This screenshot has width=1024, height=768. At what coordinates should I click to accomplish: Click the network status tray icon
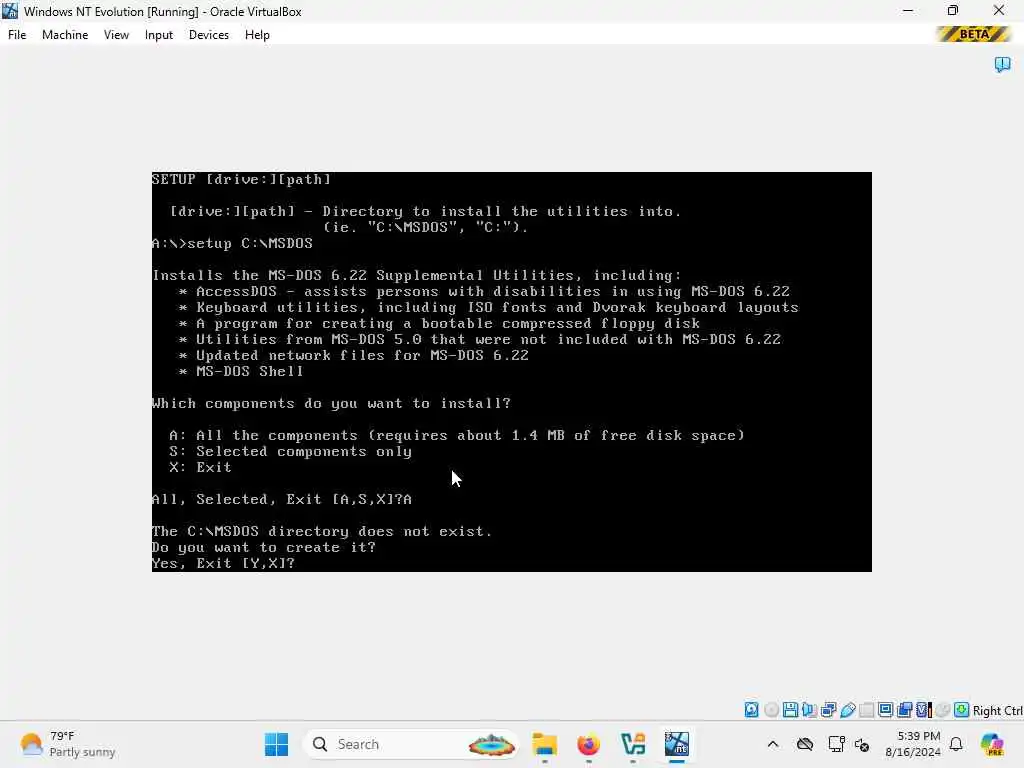[836, 744]
